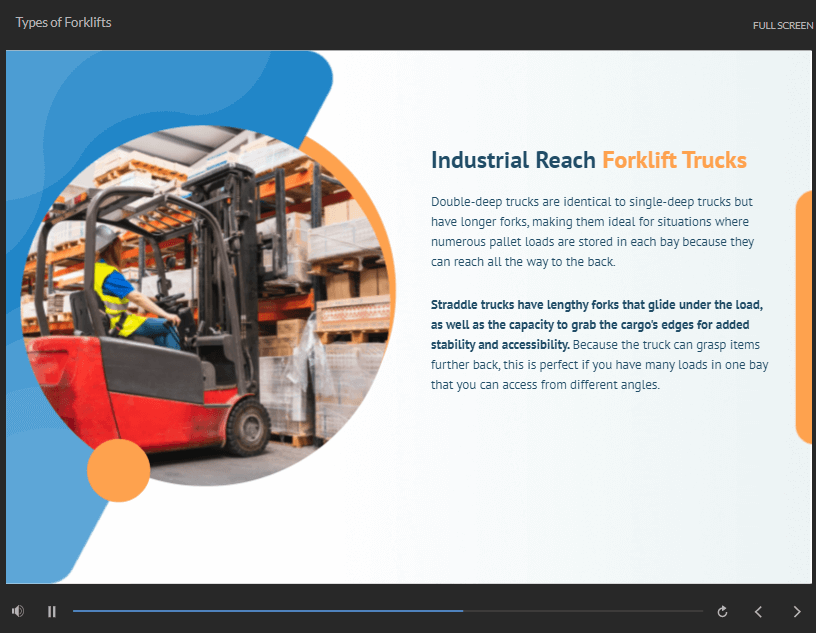Jump to the unplayed end of the seekbar
The width and height of the screenshot is (816, 633).
pyautogui.click(x=690, y=611)
